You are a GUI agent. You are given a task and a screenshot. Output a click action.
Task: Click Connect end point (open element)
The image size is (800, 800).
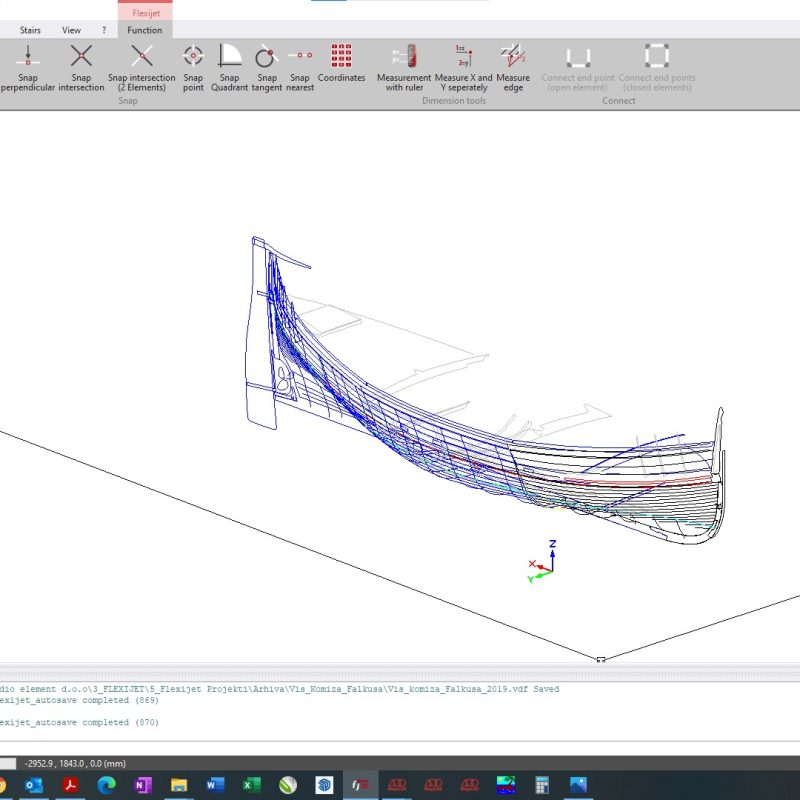(x=578, y=67)
